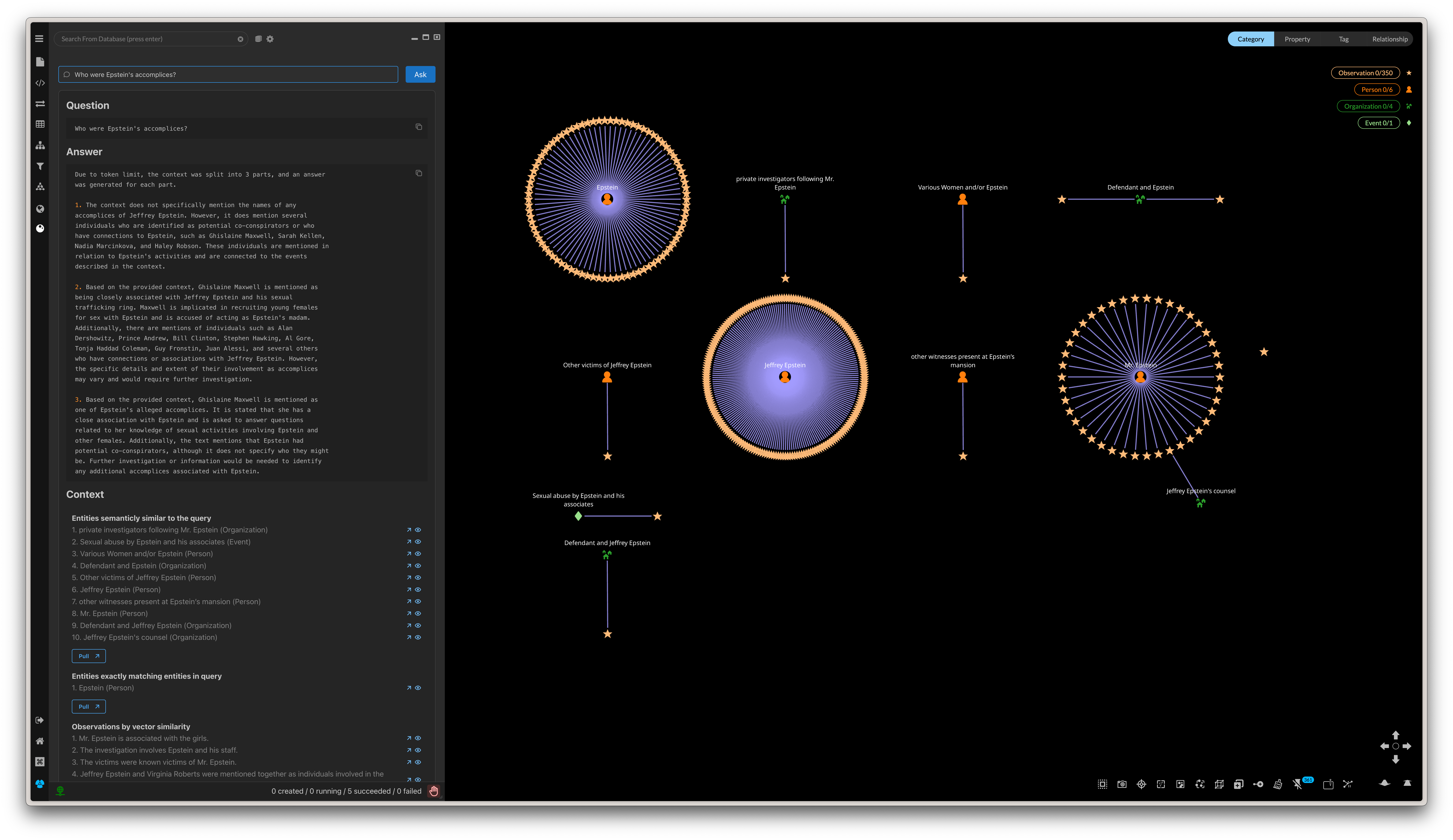Click the Ask button
This screenshot has width=1453, height=840.
(x=420, y=74)
